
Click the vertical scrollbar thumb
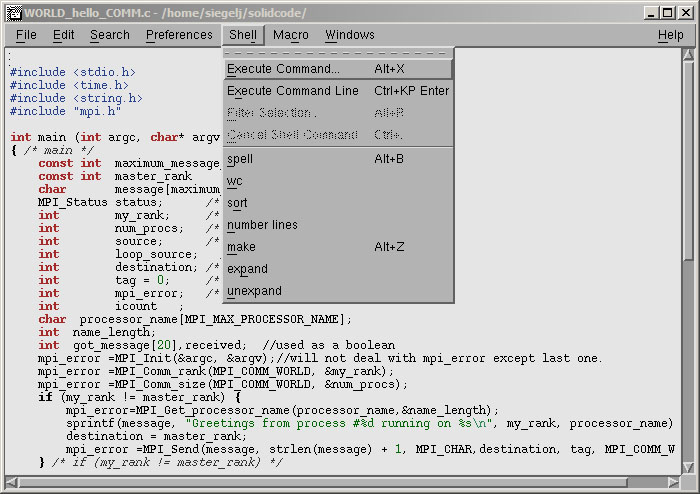click(688, 160)
